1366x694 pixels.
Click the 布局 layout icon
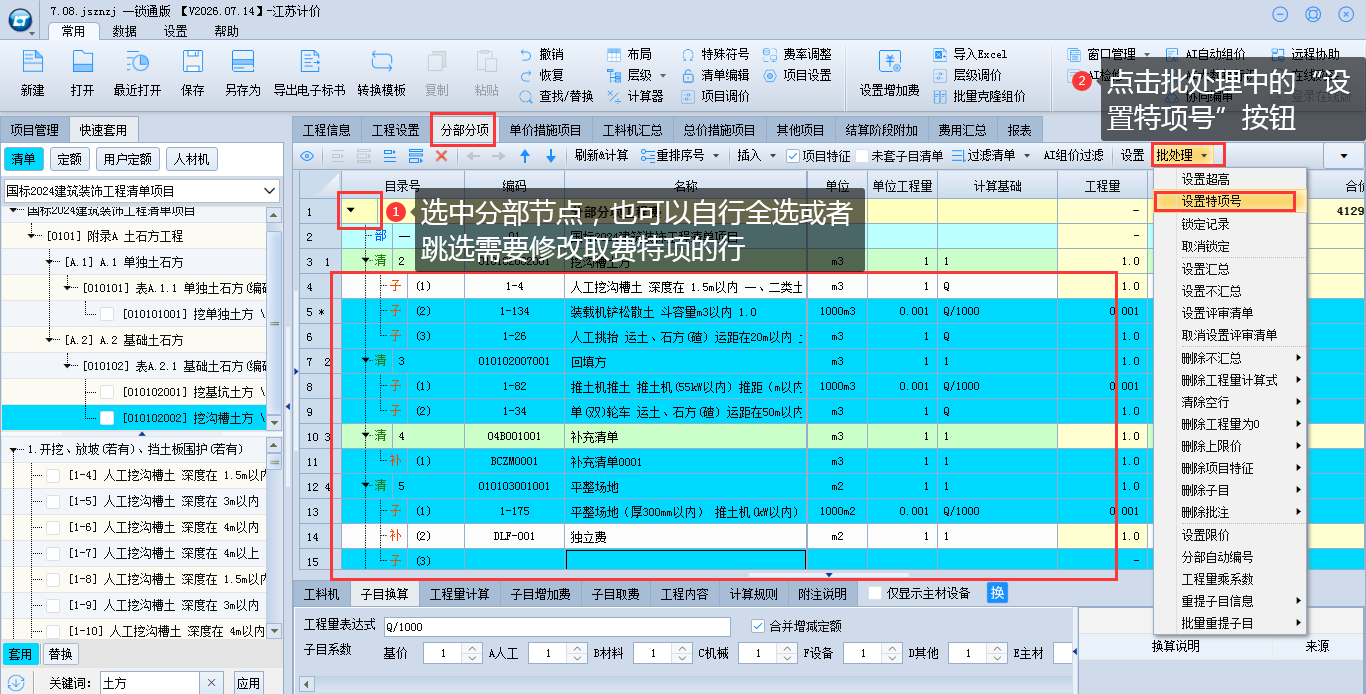point(614,54)
